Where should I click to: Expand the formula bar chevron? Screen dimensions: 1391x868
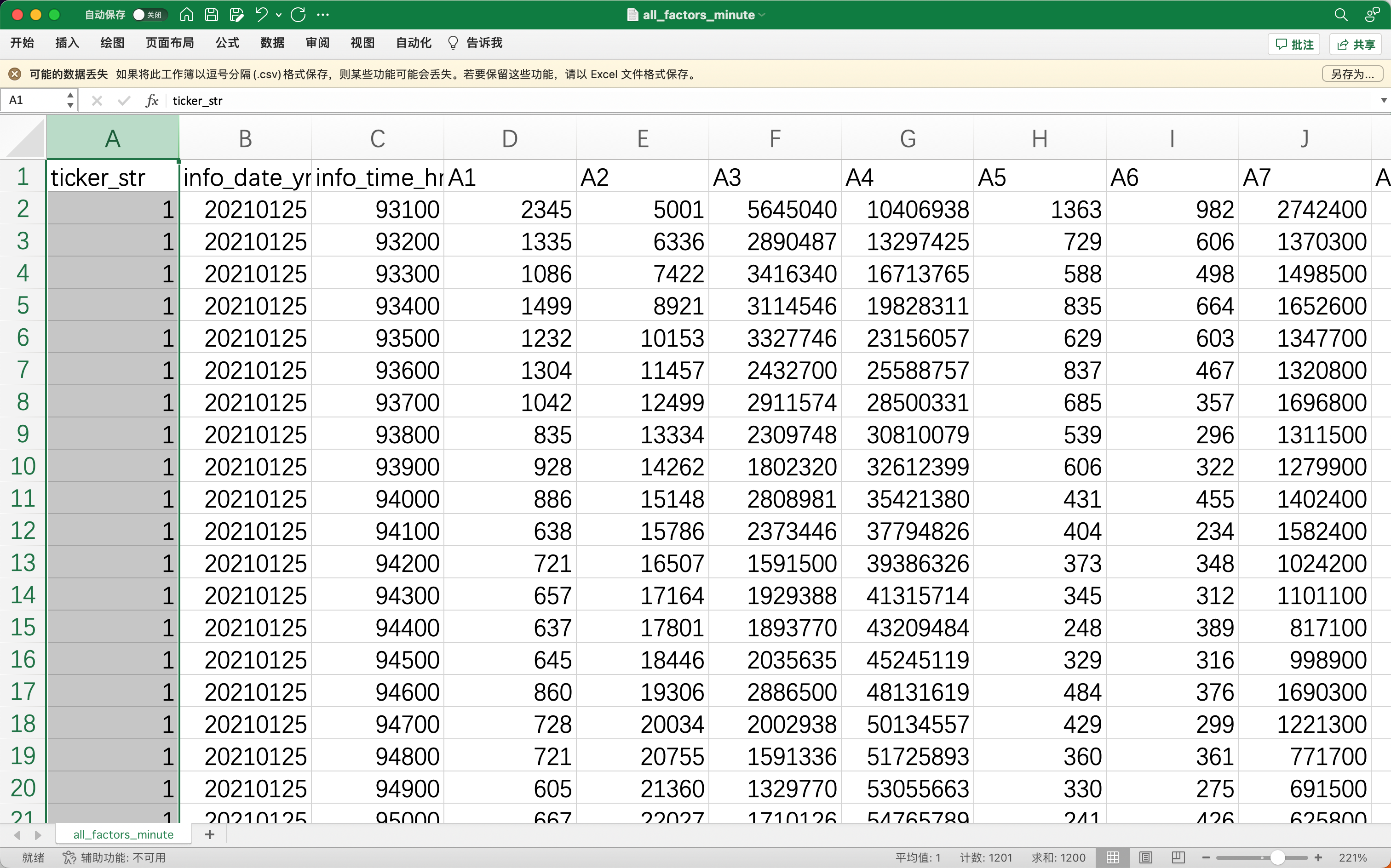tap(1383, 101)
